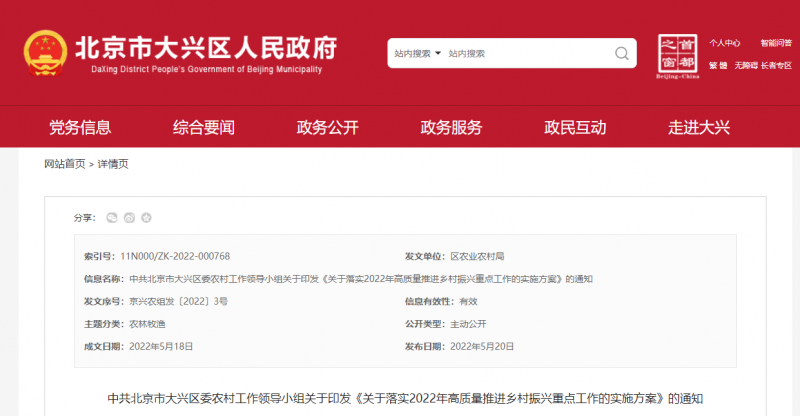This screenshot has height=416, width=800.
Task: Select validity value 有效
Action: coord(468,301)
